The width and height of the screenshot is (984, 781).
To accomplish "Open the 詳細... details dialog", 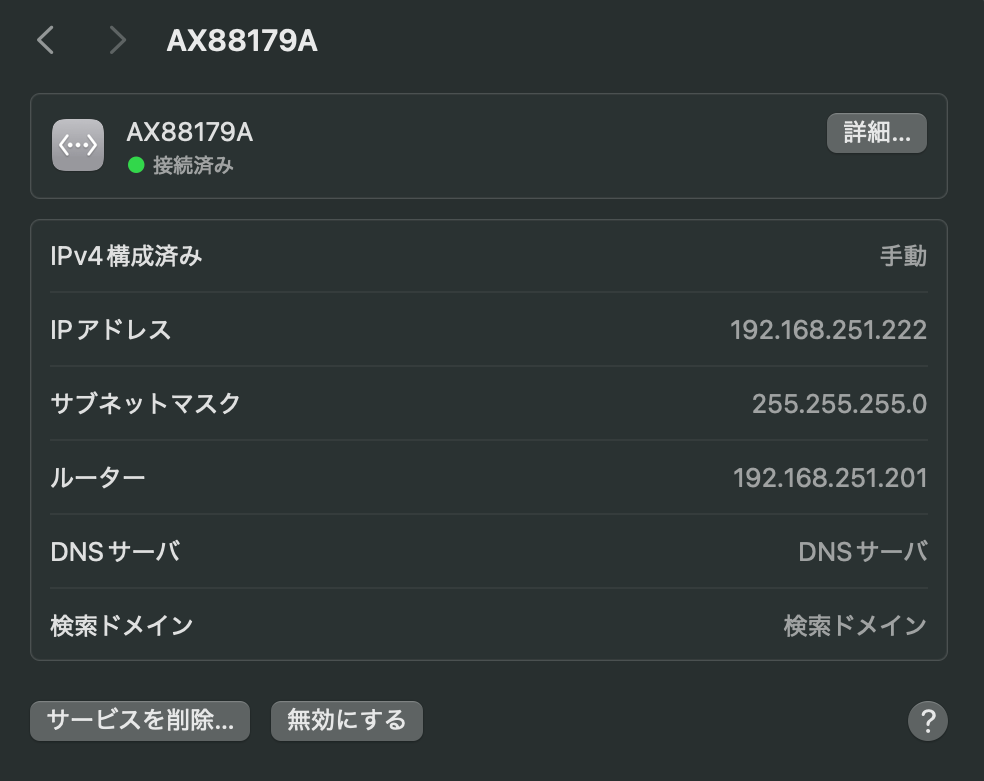I will click(877, 133).
